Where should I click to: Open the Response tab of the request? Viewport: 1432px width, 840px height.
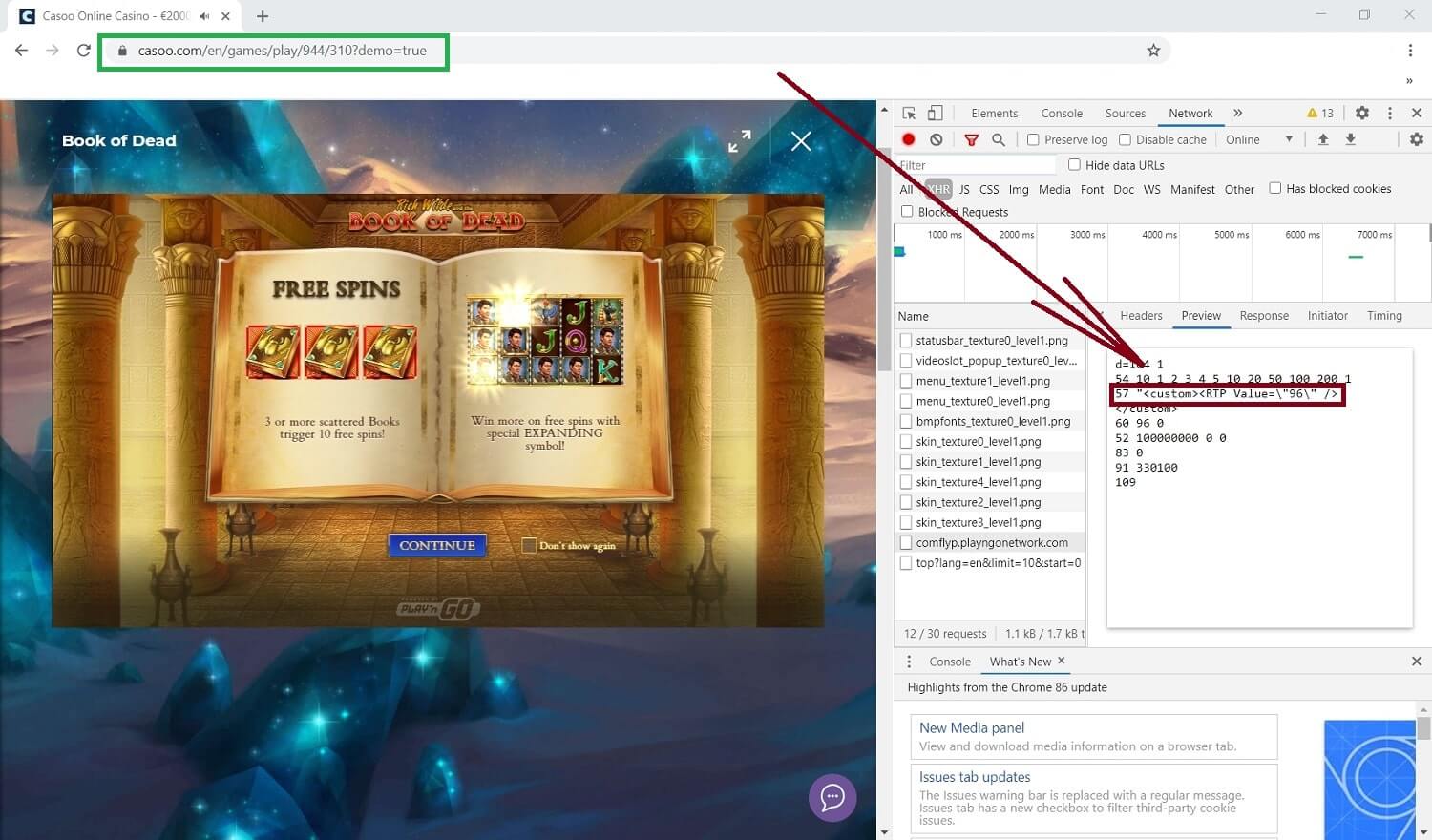[1264, 316]
